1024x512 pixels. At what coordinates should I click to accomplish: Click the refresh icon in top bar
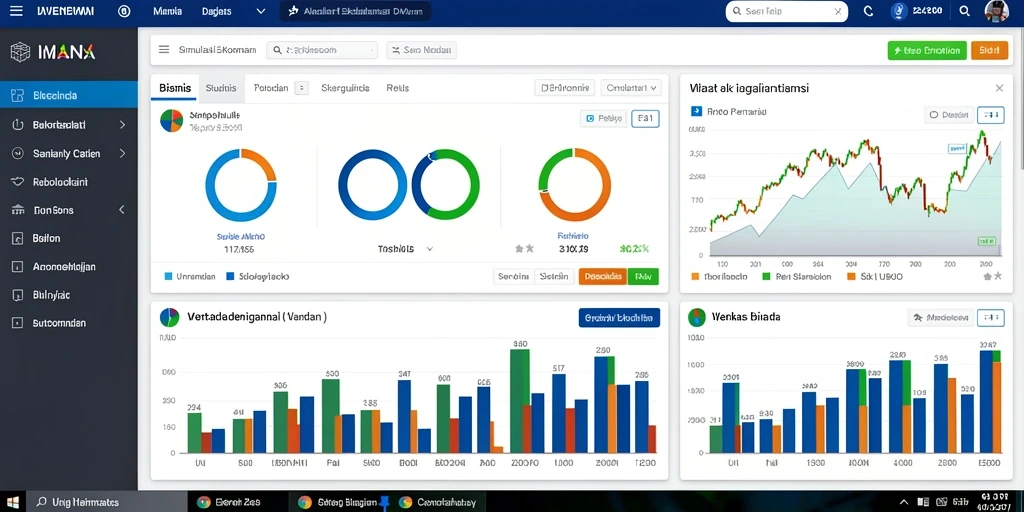point(868,11)
